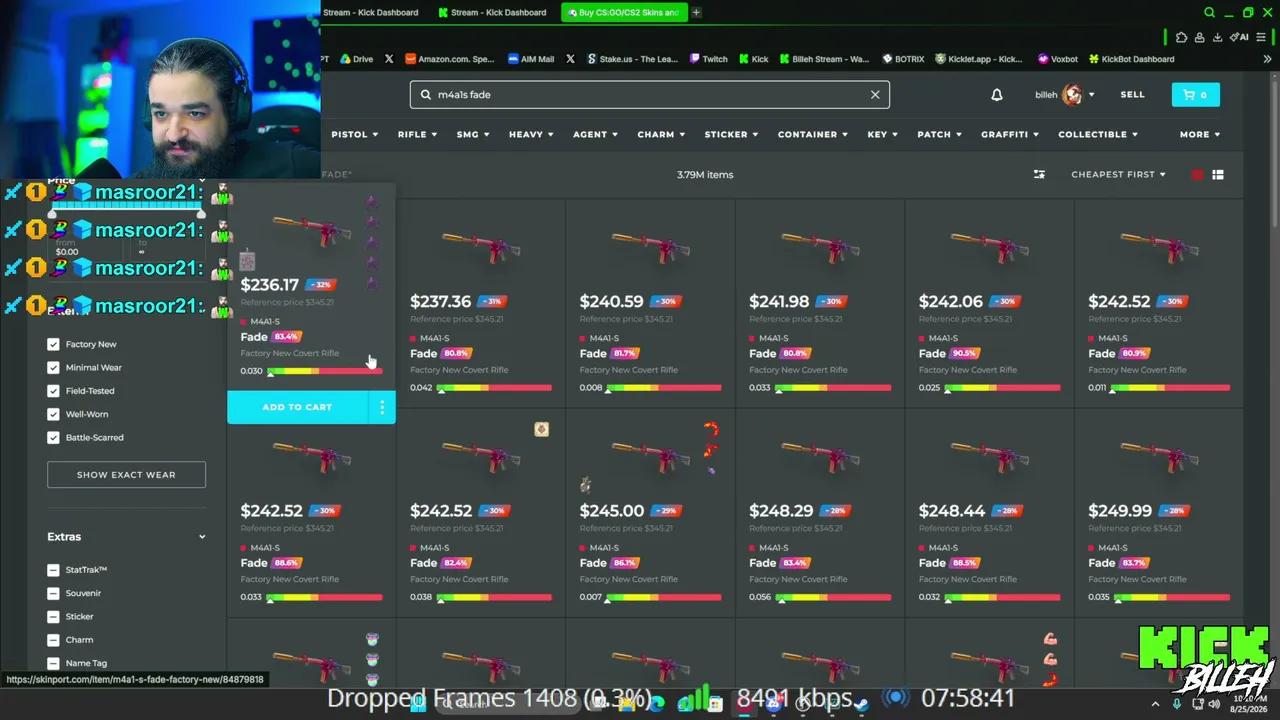Click the Show Exact Wear button

coord(126,475)
